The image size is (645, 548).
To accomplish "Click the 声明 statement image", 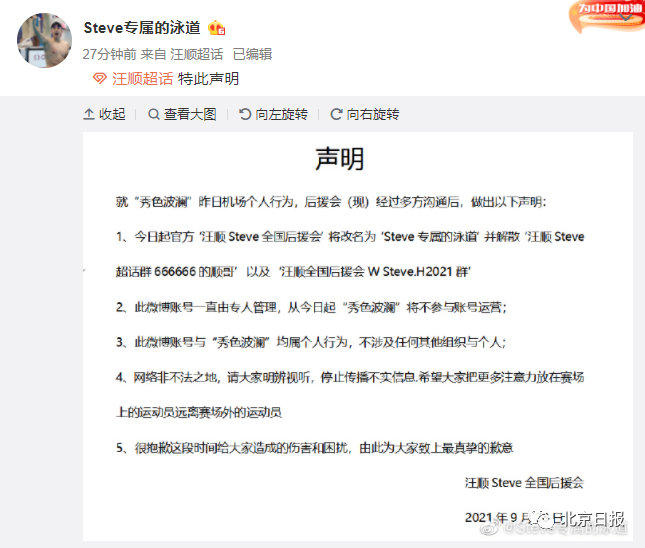I will tap(357, 336).
